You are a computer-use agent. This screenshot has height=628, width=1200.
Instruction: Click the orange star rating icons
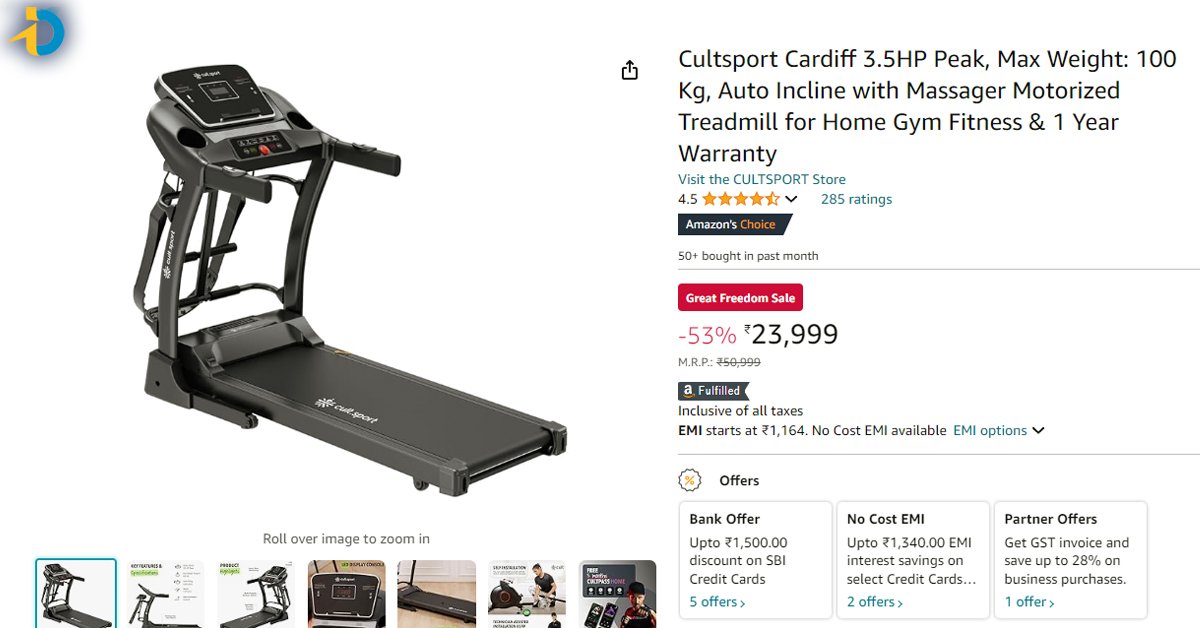[x=741, y=199]
